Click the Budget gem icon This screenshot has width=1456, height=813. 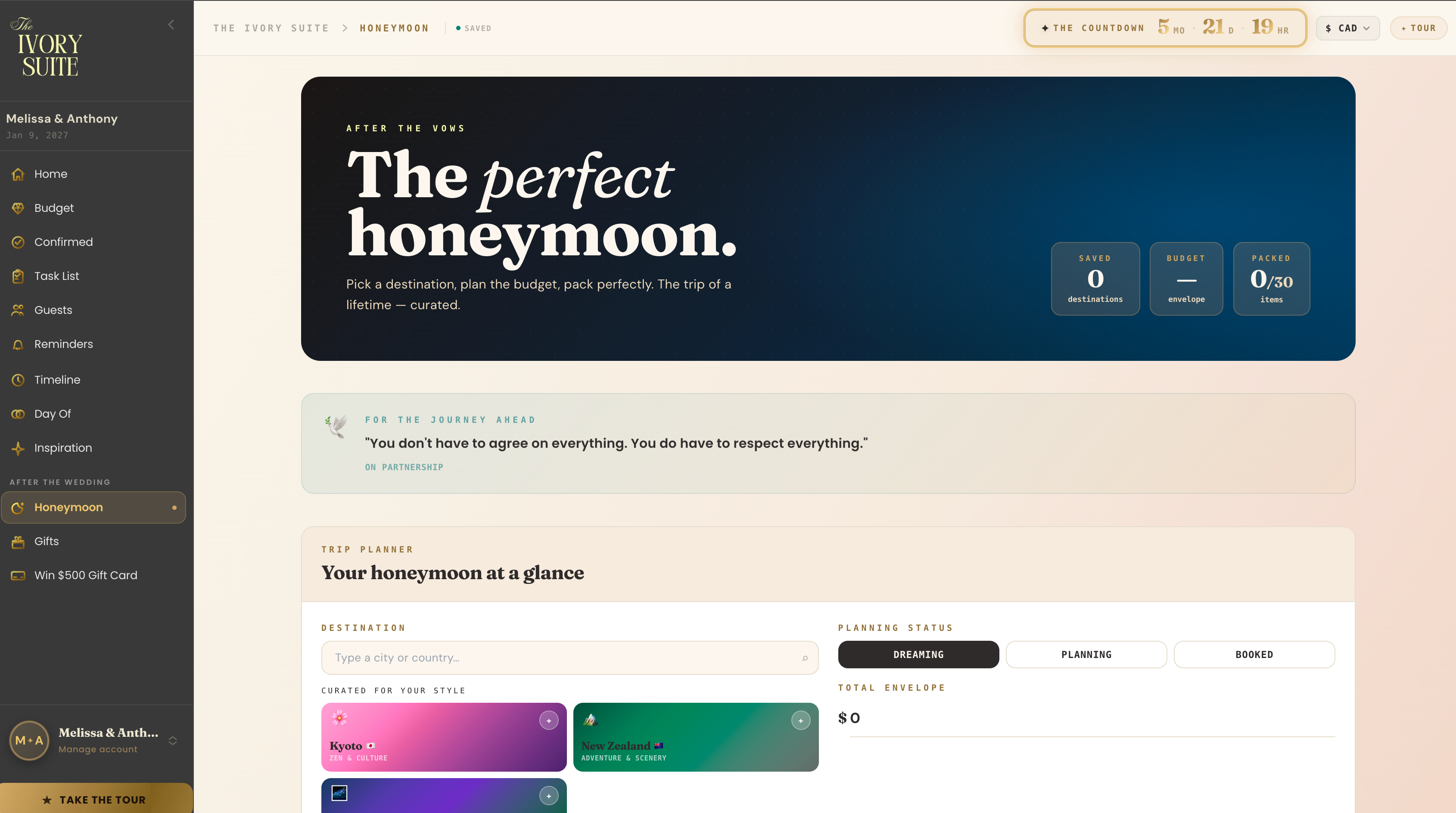click(x=18, y=208)
